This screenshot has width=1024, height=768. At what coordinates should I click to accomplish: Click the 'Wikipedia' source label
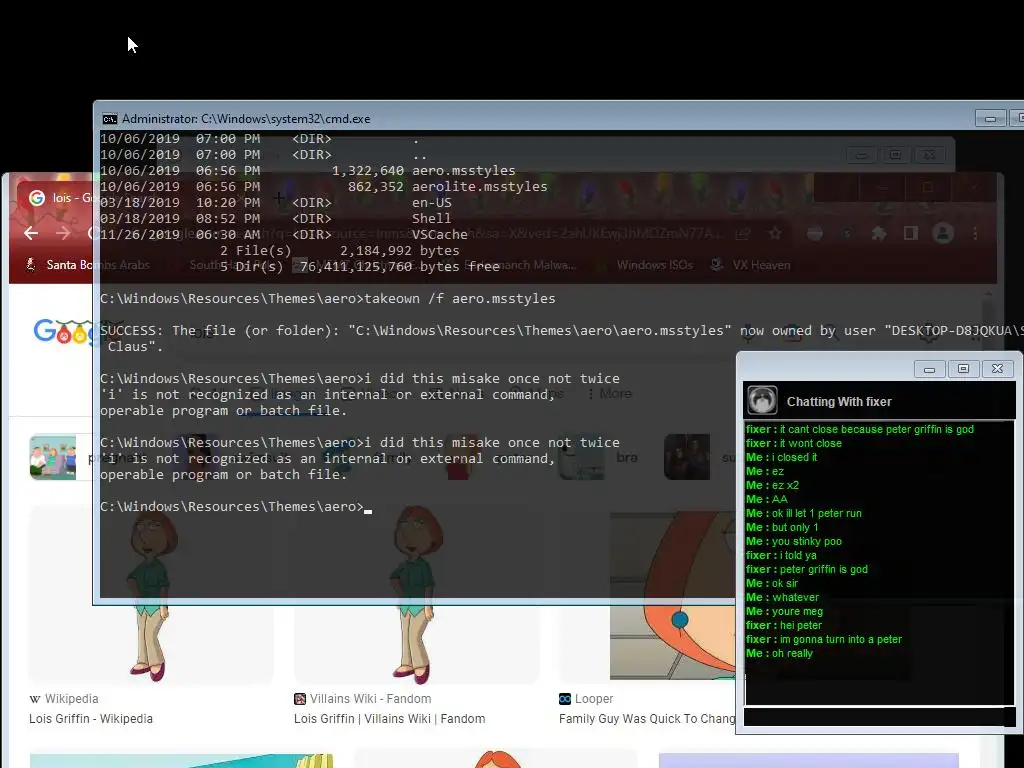click(72, 699)
